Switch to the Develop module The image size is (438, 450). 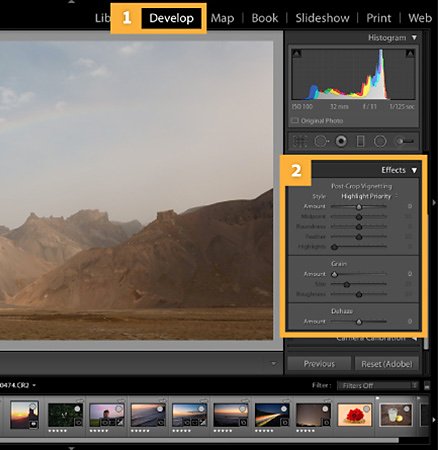pos(171,18)
